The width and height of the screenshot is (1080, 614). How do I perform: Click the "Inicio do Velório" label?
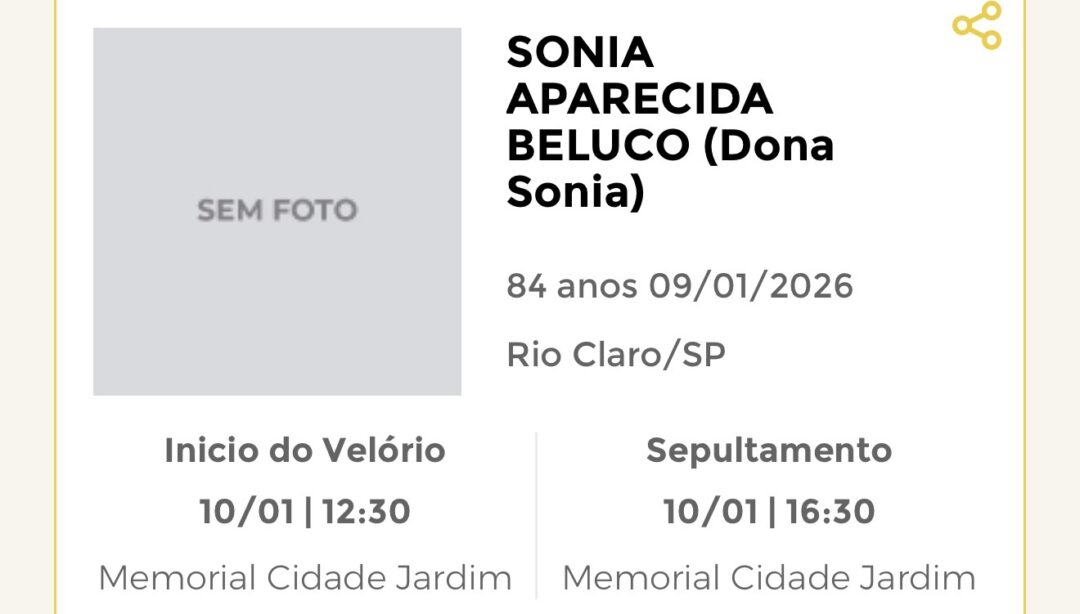coord(305,451)
